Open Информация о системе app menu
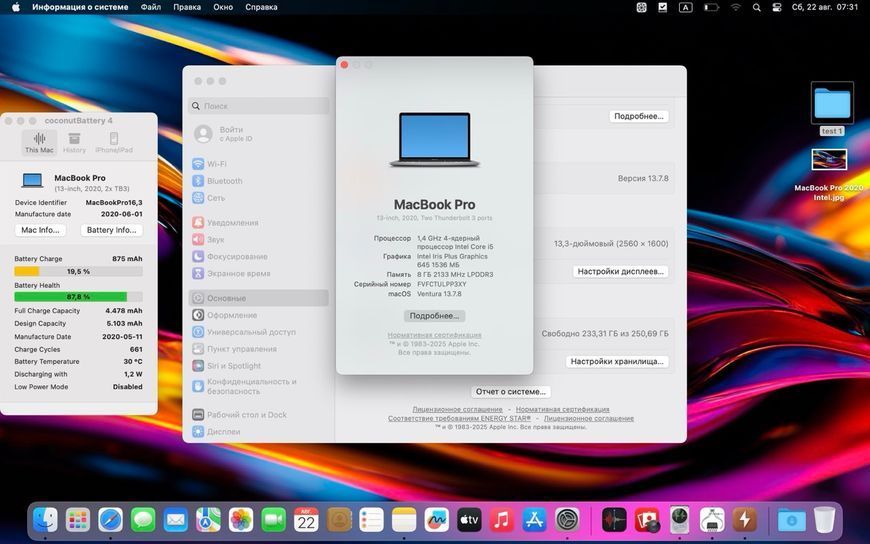This screenshot has height=544, width=870. (x=80, y=7)
